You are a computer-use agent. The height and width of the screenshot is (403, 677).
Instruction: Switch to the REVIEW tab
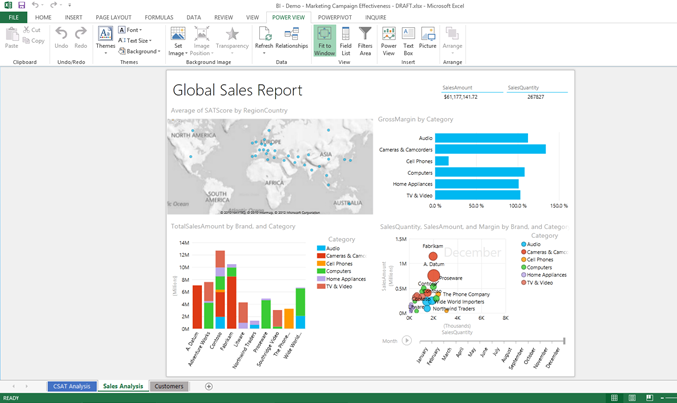[x=224, y=17]
